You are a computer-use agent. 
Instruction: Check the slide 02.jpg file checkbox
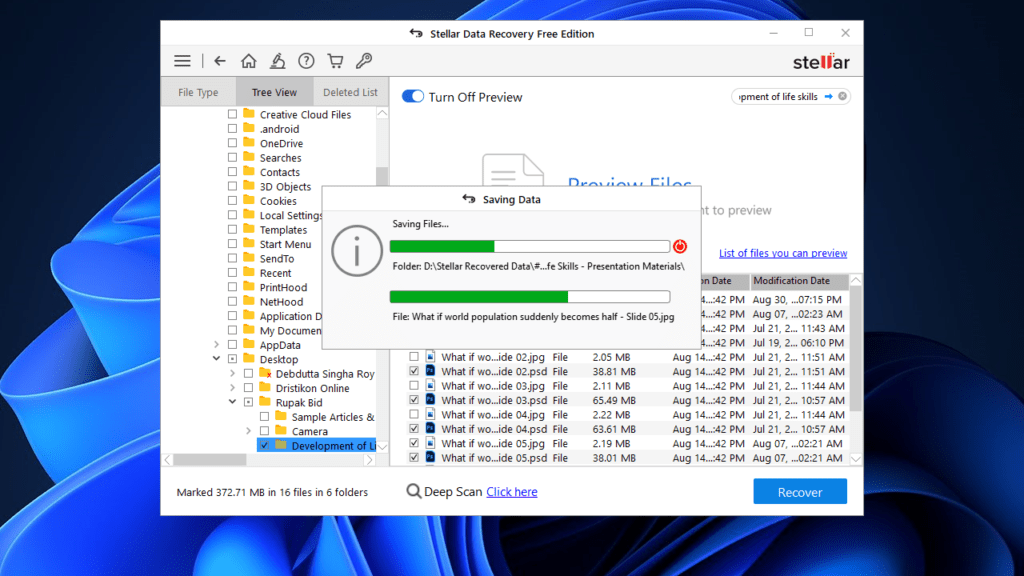click(x=414, y=357)
